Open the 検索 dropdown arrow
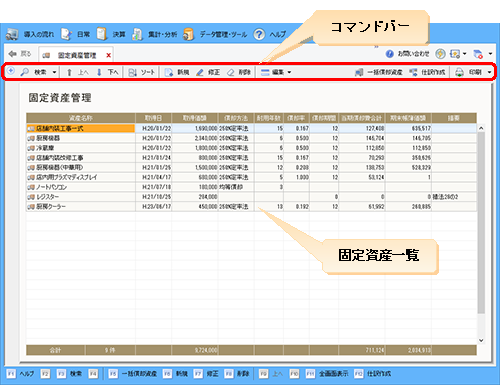Viewport: 500px width, 385px height. (x=54, y=72)
